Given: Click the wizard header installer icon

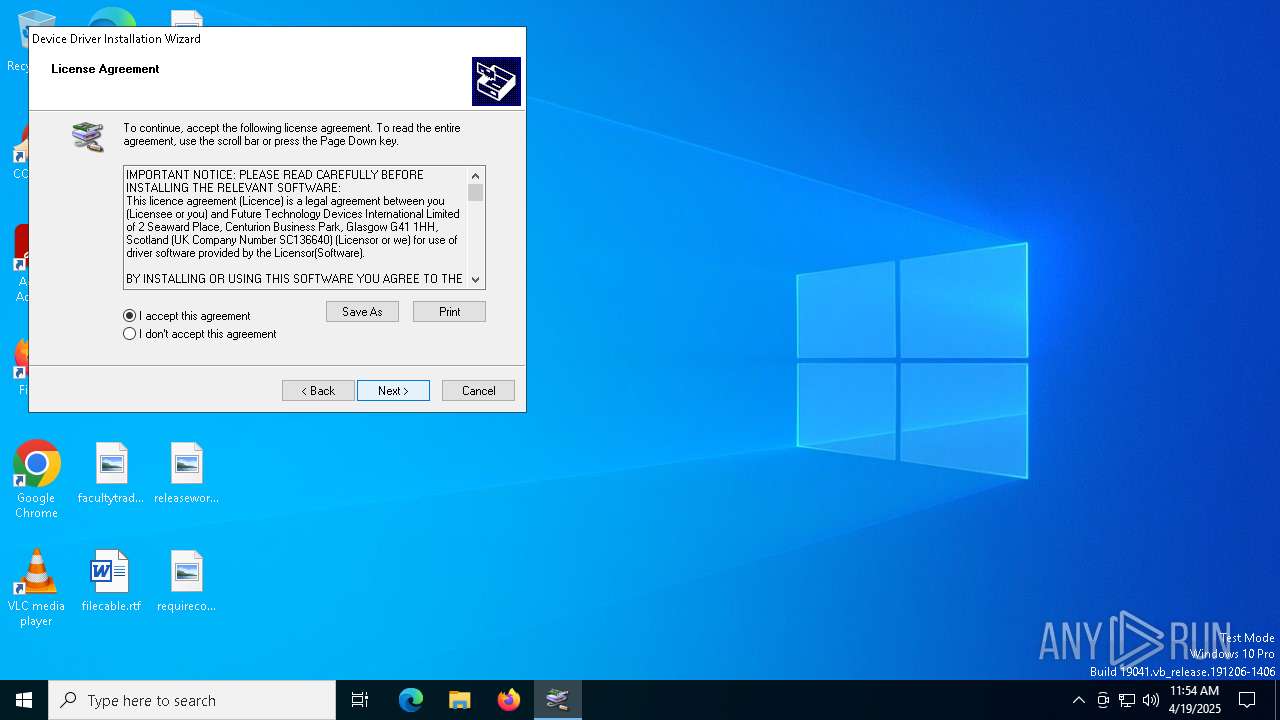Looking at the screenshot, I should 496,81.
